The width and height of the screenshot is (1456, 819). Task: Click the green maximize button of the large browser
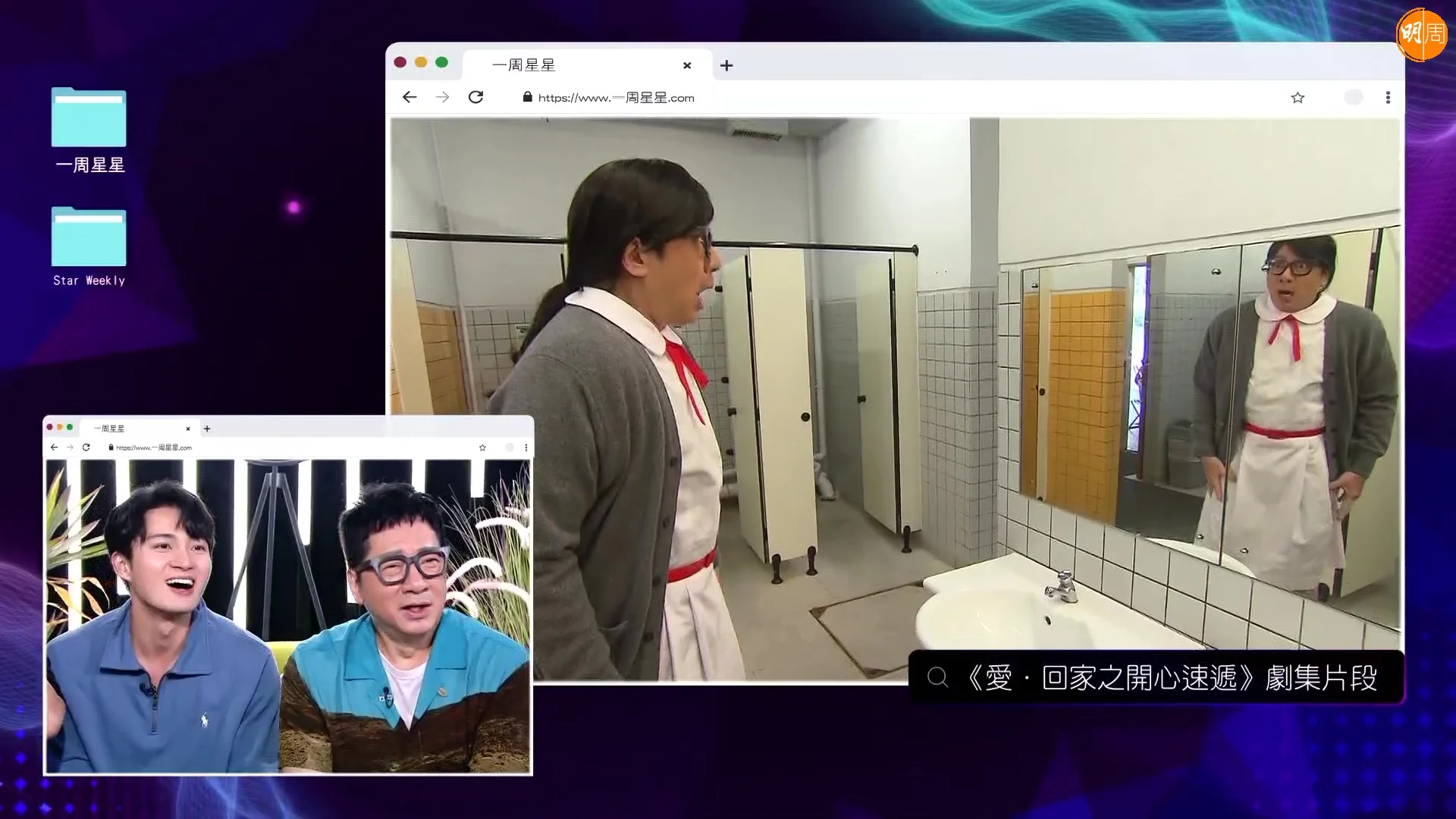442,62
